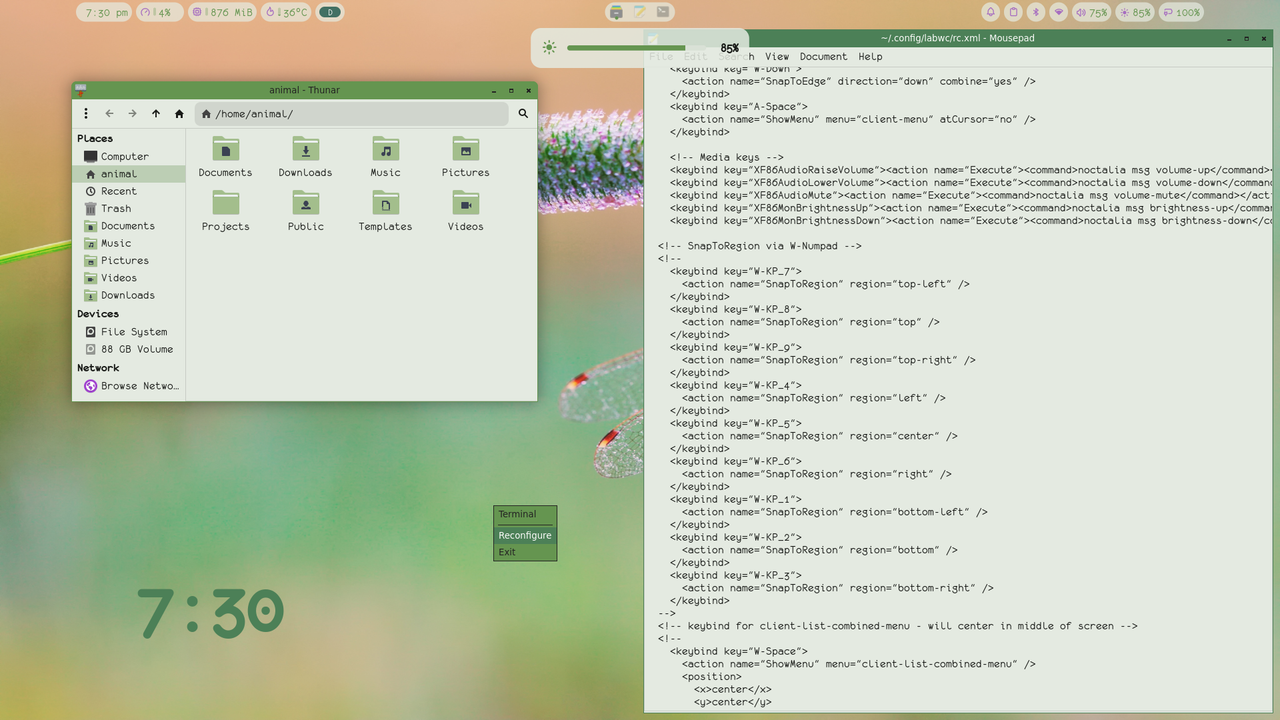The image size is (1280, 720).
Task: Choose Terminal from the desktop context menu
Action: 525,514
